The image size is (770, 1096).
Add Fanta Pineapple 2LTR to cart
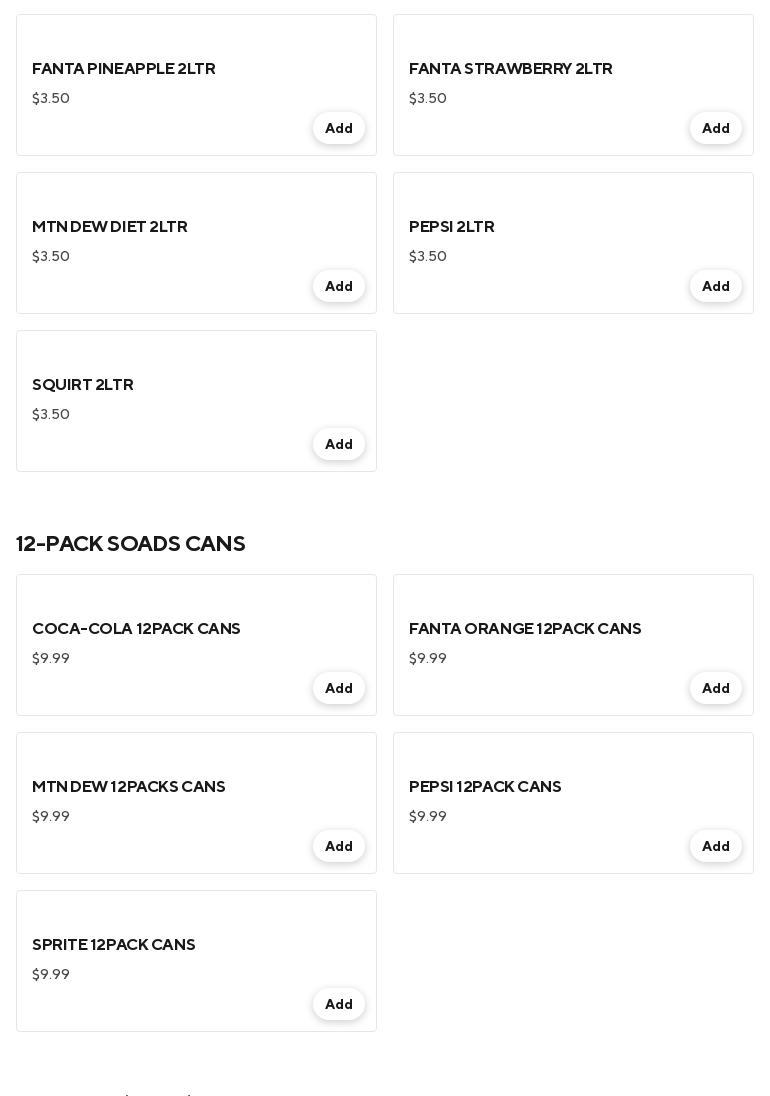(338, 128)
